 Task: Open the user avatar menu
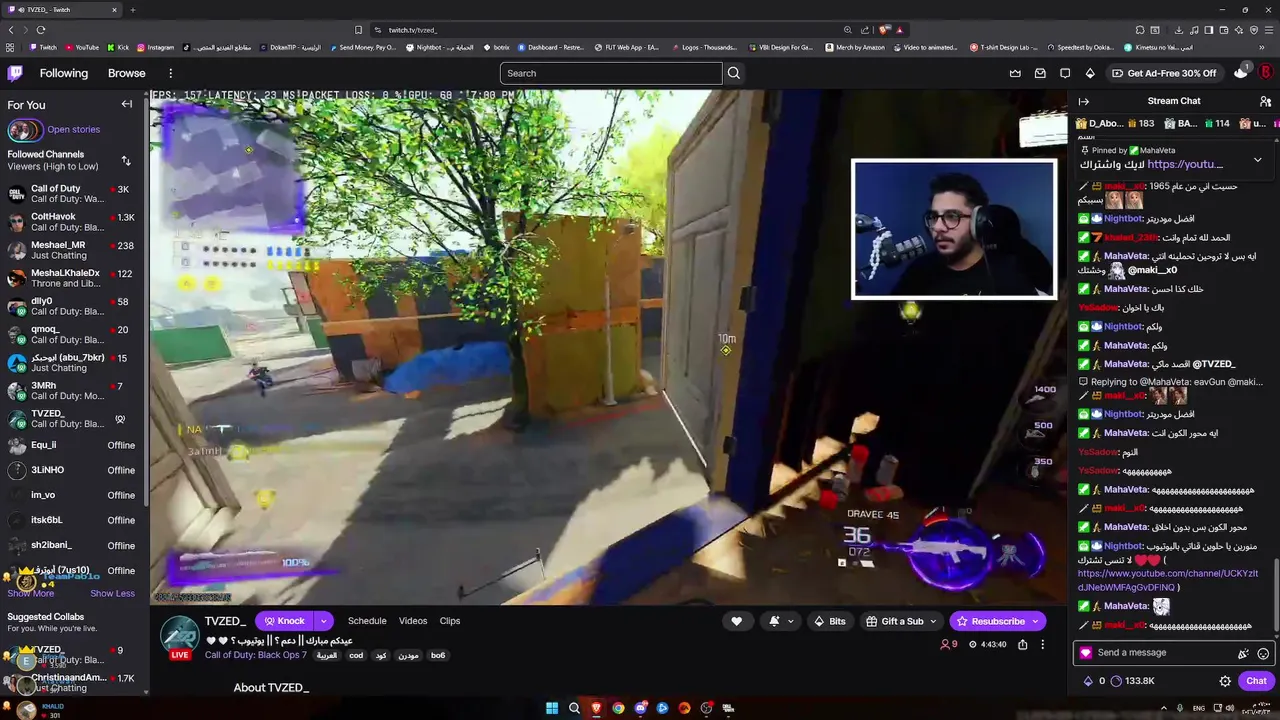[1265, 73]
